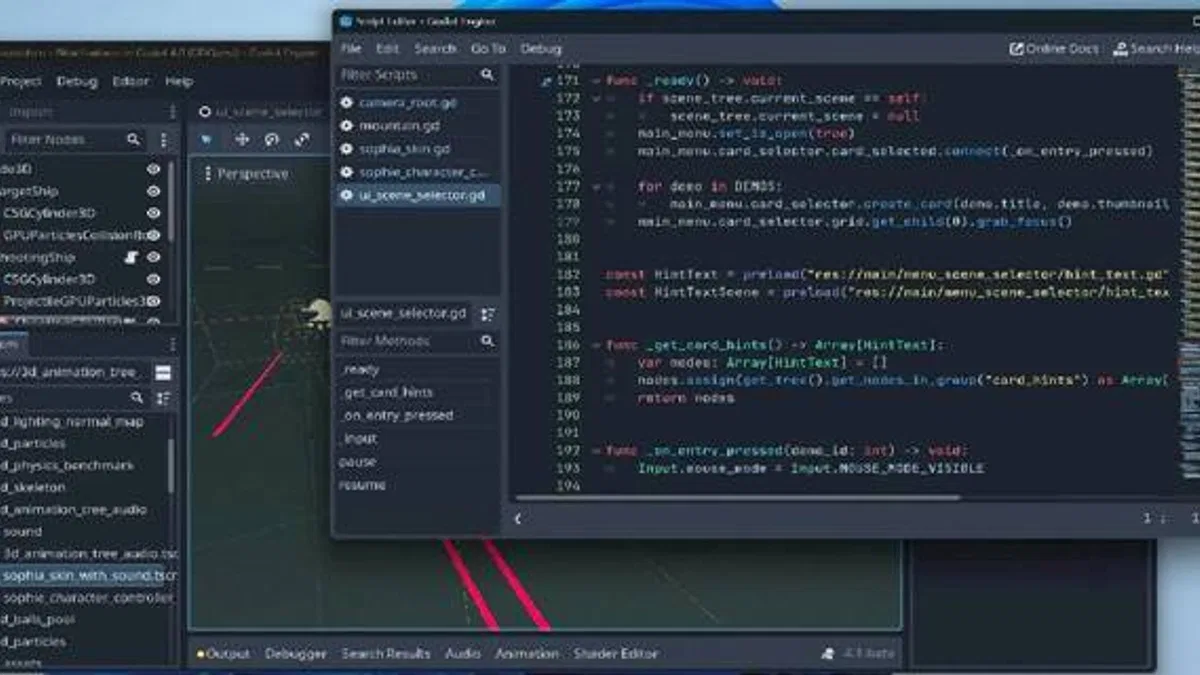Toggle visibility of ShootingShip node
This screenshot has height=675, width=1200.
point(153,257)
